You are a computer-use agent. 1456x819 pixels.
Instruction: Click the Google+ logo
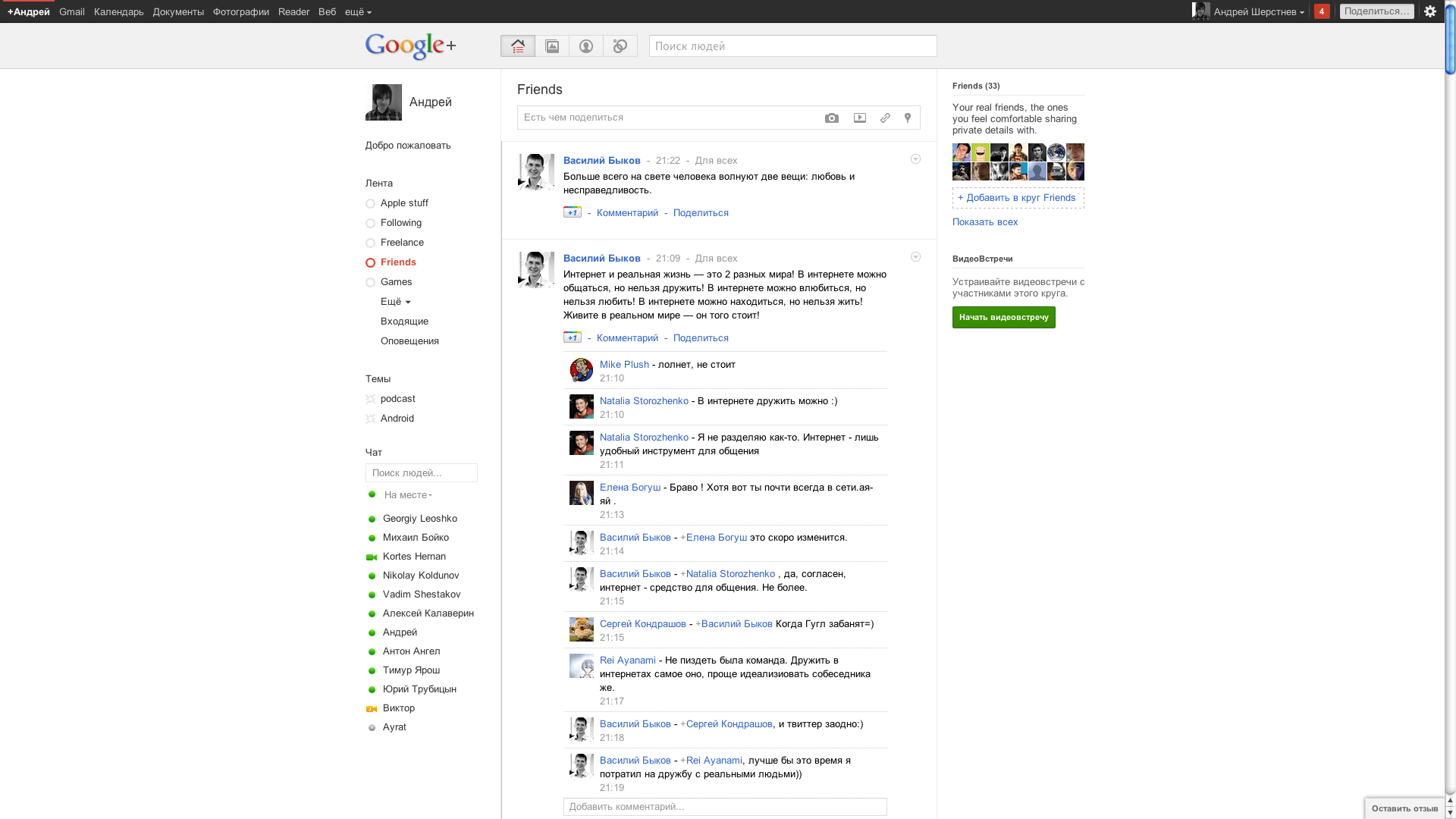[x=410, y=46]
